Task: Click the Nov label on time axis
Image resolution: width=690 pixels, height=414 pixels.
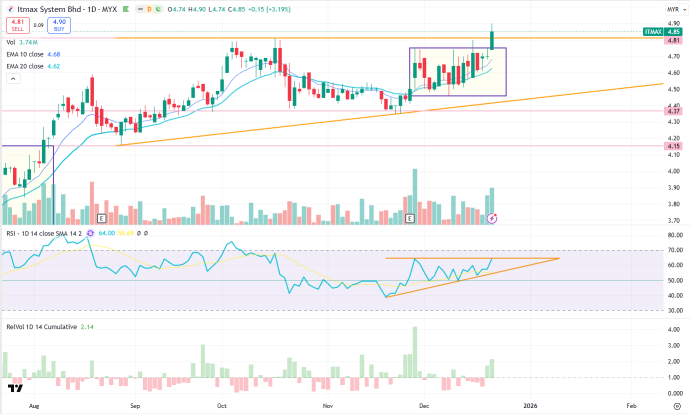Action: [327, 405]
